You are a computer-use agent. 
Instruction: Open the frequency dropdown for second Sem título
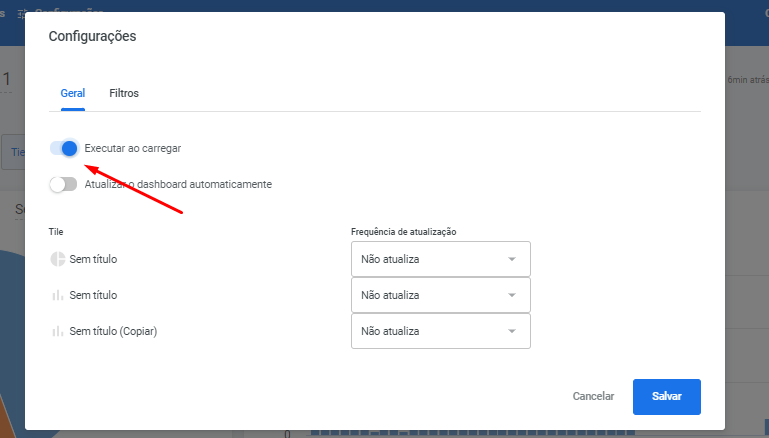(x=440, y=295)
